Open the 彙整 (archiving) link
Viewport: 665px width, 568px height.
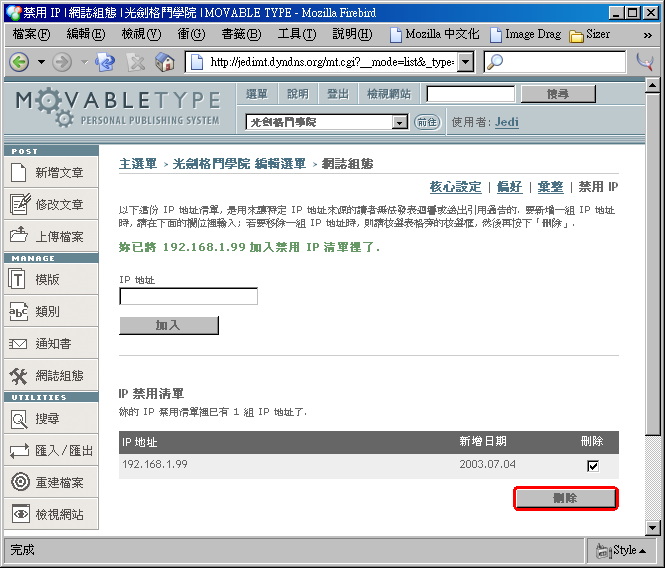click(x=550, y=187)
